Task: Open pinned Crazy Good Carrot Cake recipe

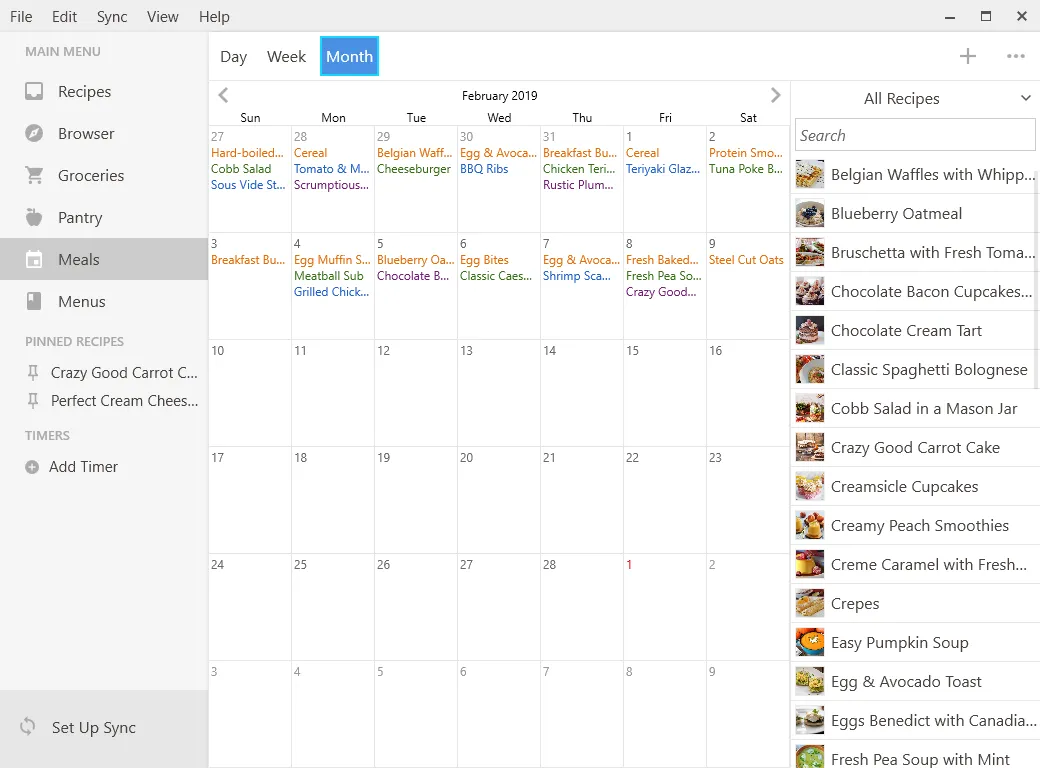Action: point(124,373)
